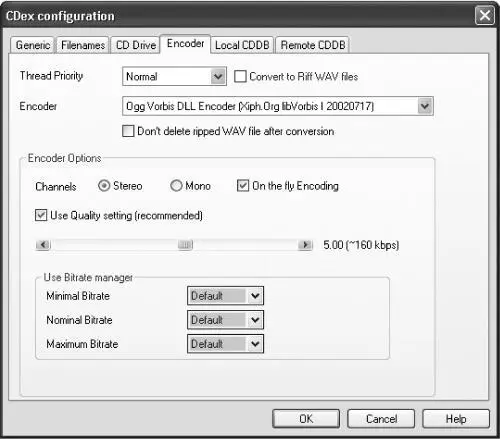Screen dimensions: 500x439
Task: Check Don't delete ripped WAV file option
Action: [128, 131]
